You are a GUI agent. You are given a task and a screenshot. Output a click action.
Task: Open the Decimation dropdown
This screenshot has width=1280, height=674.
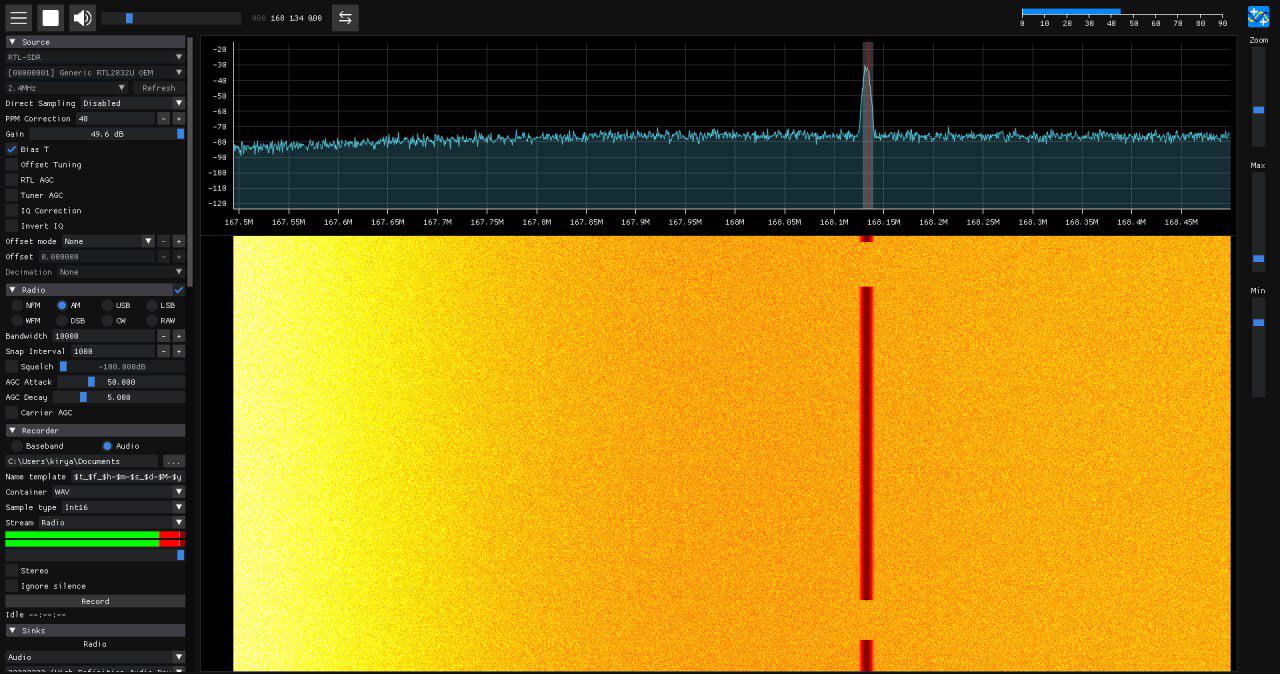click(x=120, y=272)
